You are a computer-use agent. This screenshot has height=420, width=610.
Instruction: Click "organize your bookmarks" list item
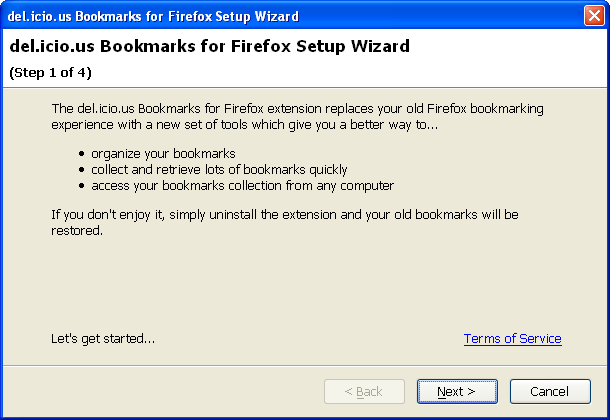coord(163,154)
